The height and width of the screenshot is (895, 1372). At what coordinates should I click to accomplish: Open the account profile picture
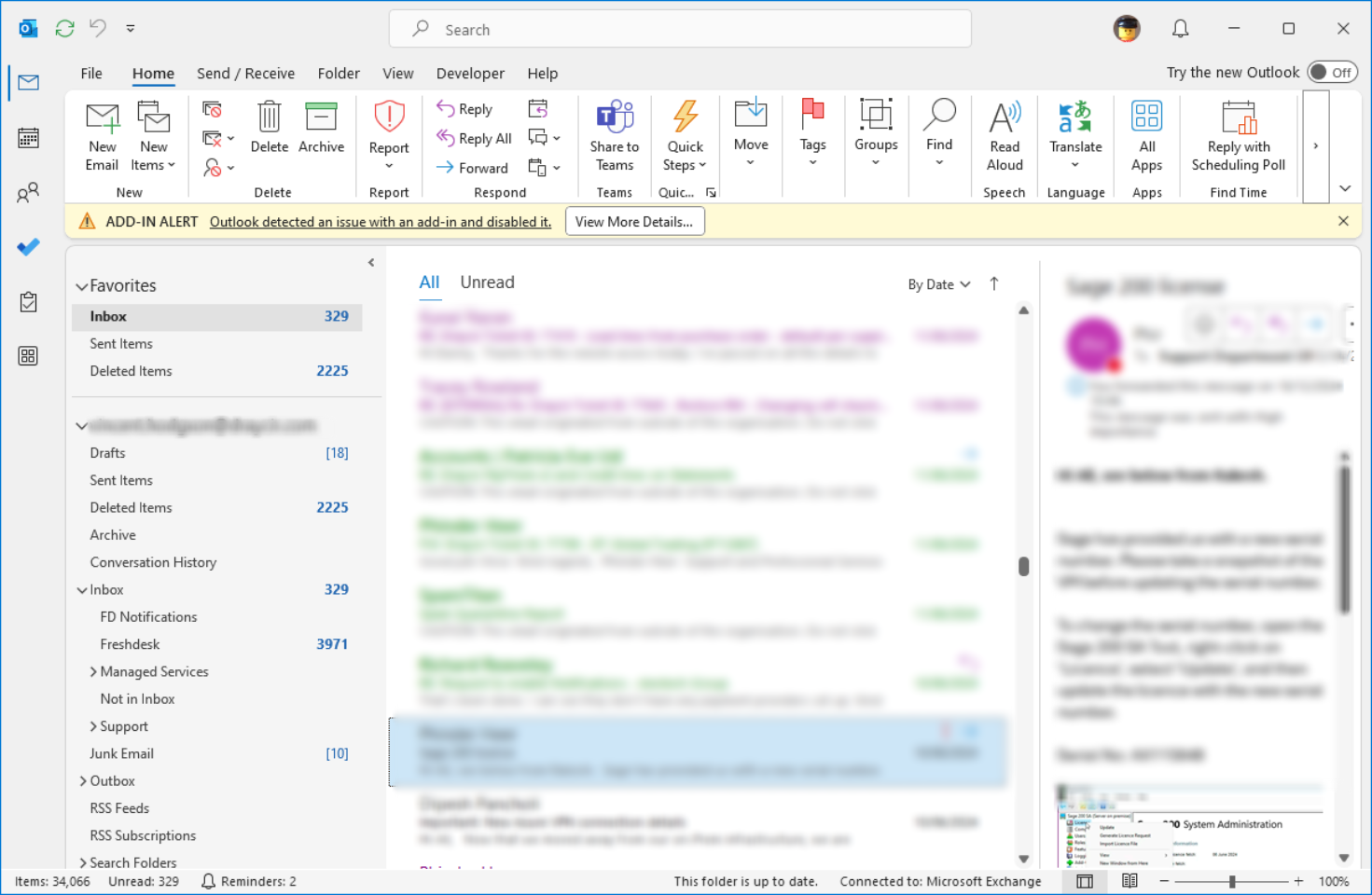pos(1127,29)
